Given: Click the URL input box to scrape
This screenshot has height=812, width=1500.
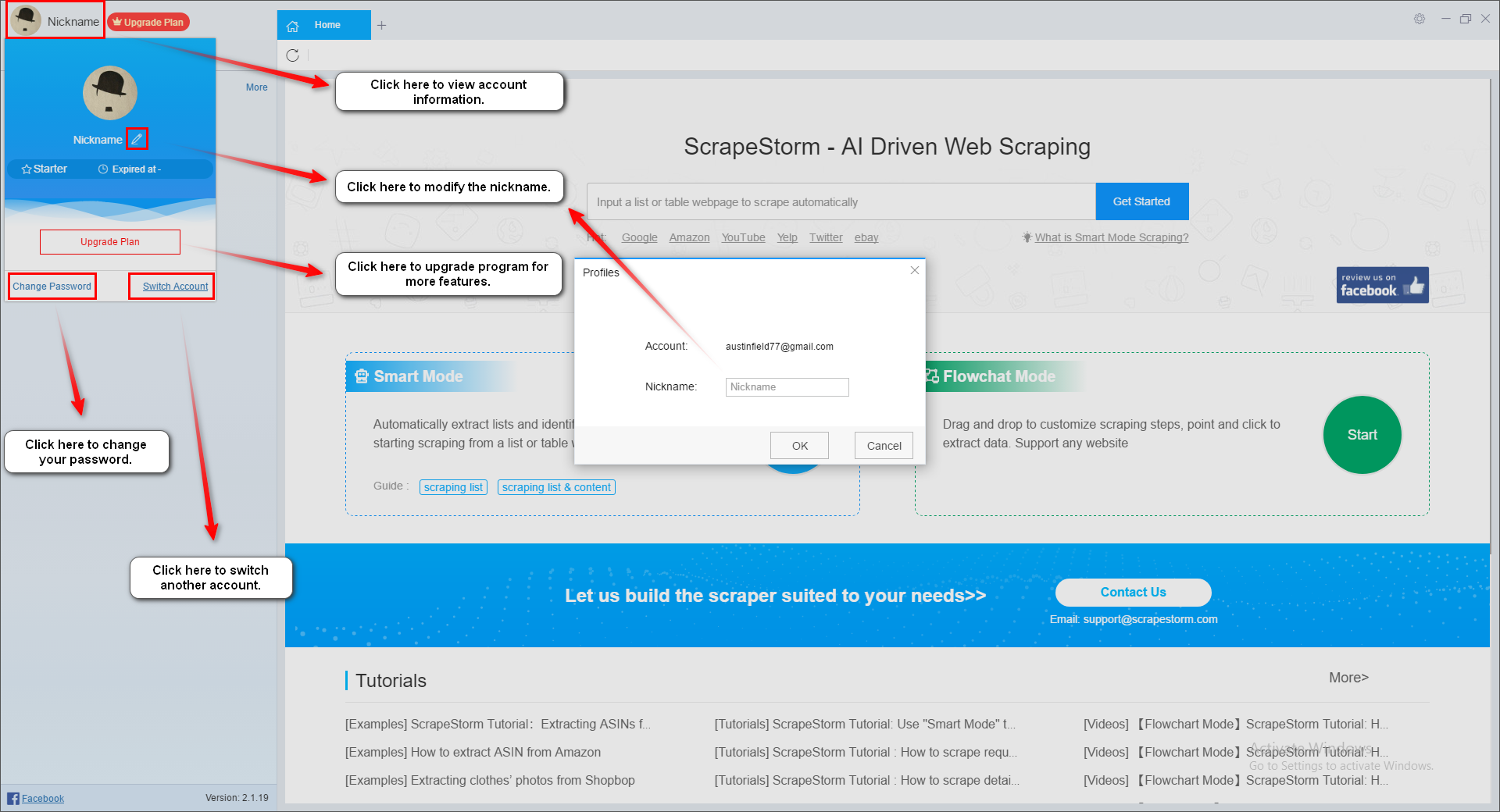Looking at the screenshot, I should 841,202.
